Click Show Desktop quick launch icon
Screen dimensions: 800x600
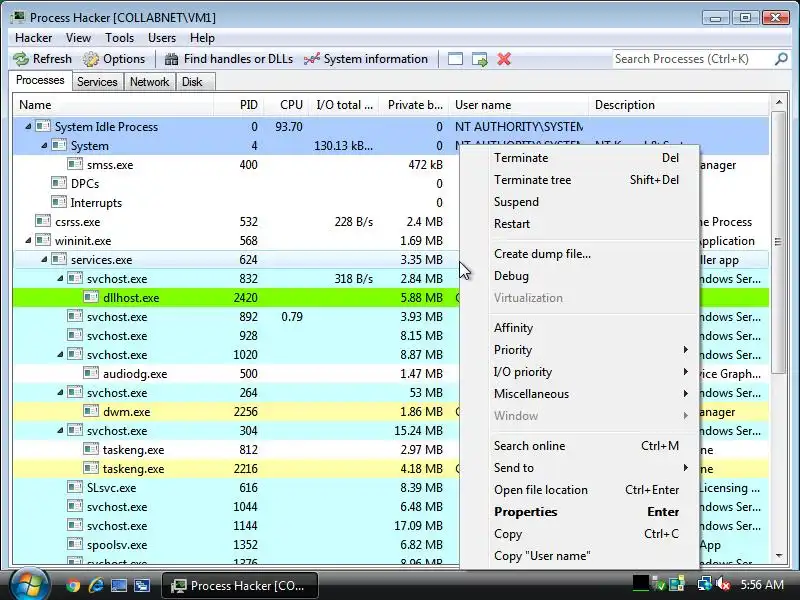click(x=119, y=585)
